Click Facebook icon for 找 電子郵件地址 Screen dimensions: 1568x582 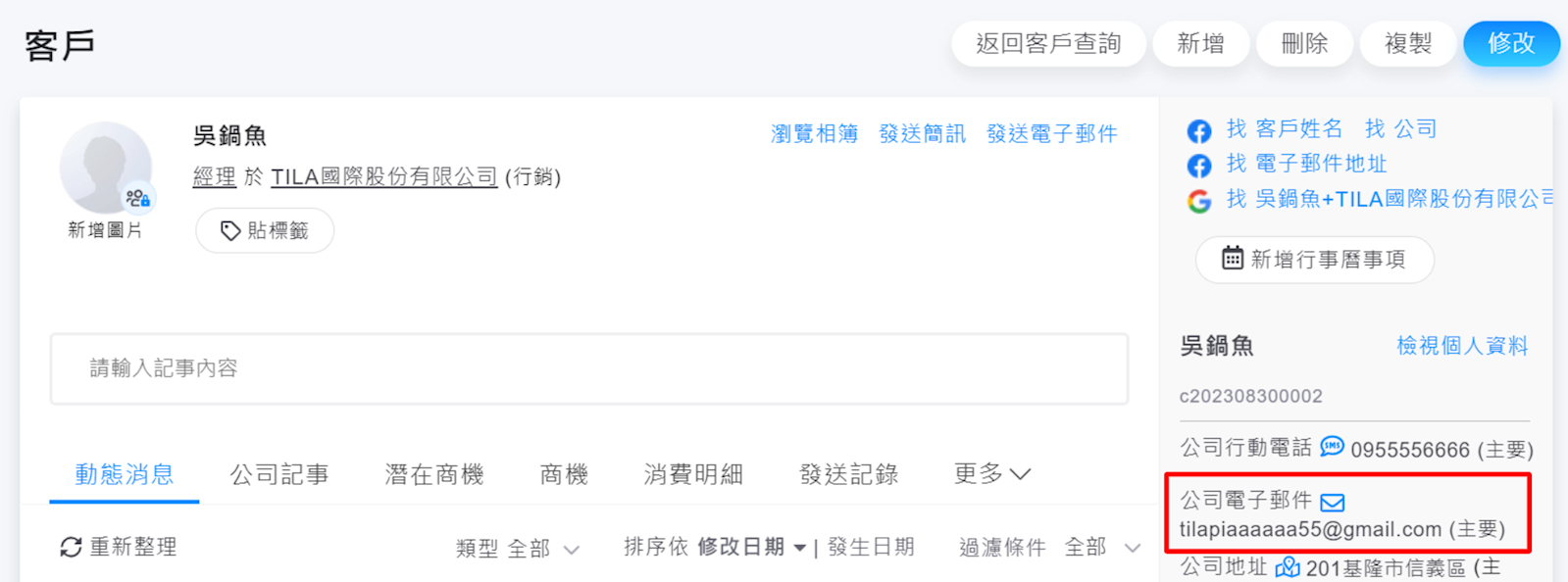pyautogui.click(x=1198, y=165)
